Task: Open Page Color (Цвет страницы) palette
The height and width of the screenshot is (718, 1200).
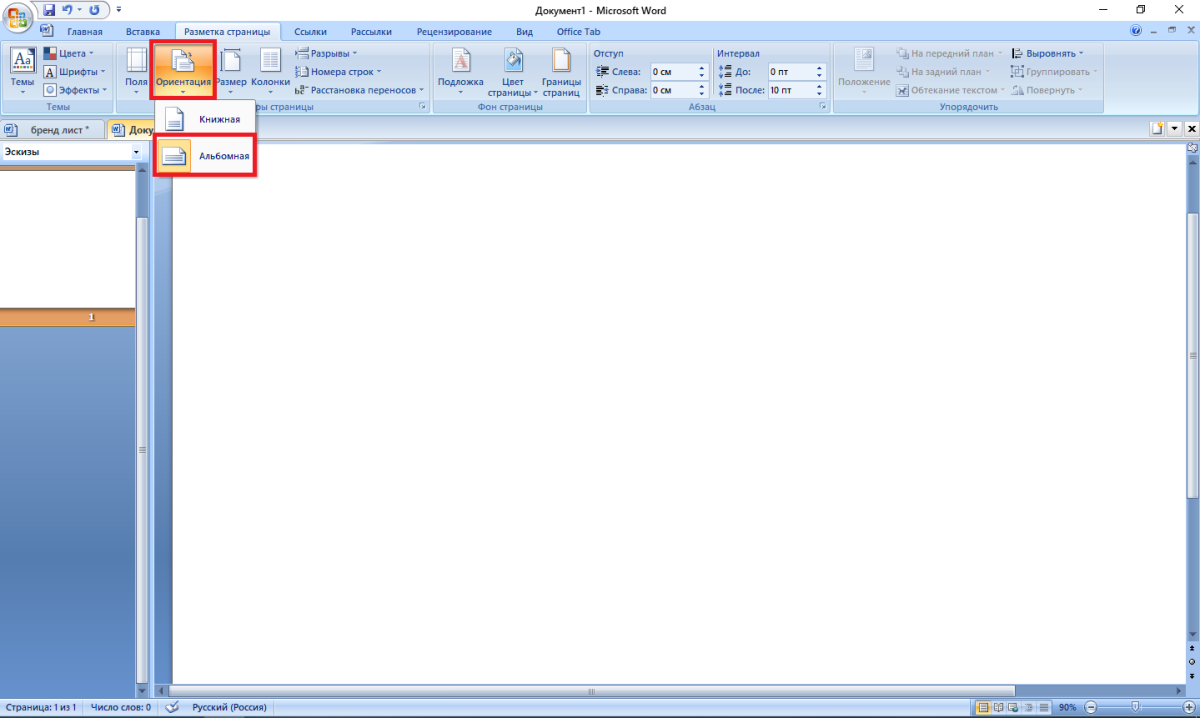Action: pos(513,72)
